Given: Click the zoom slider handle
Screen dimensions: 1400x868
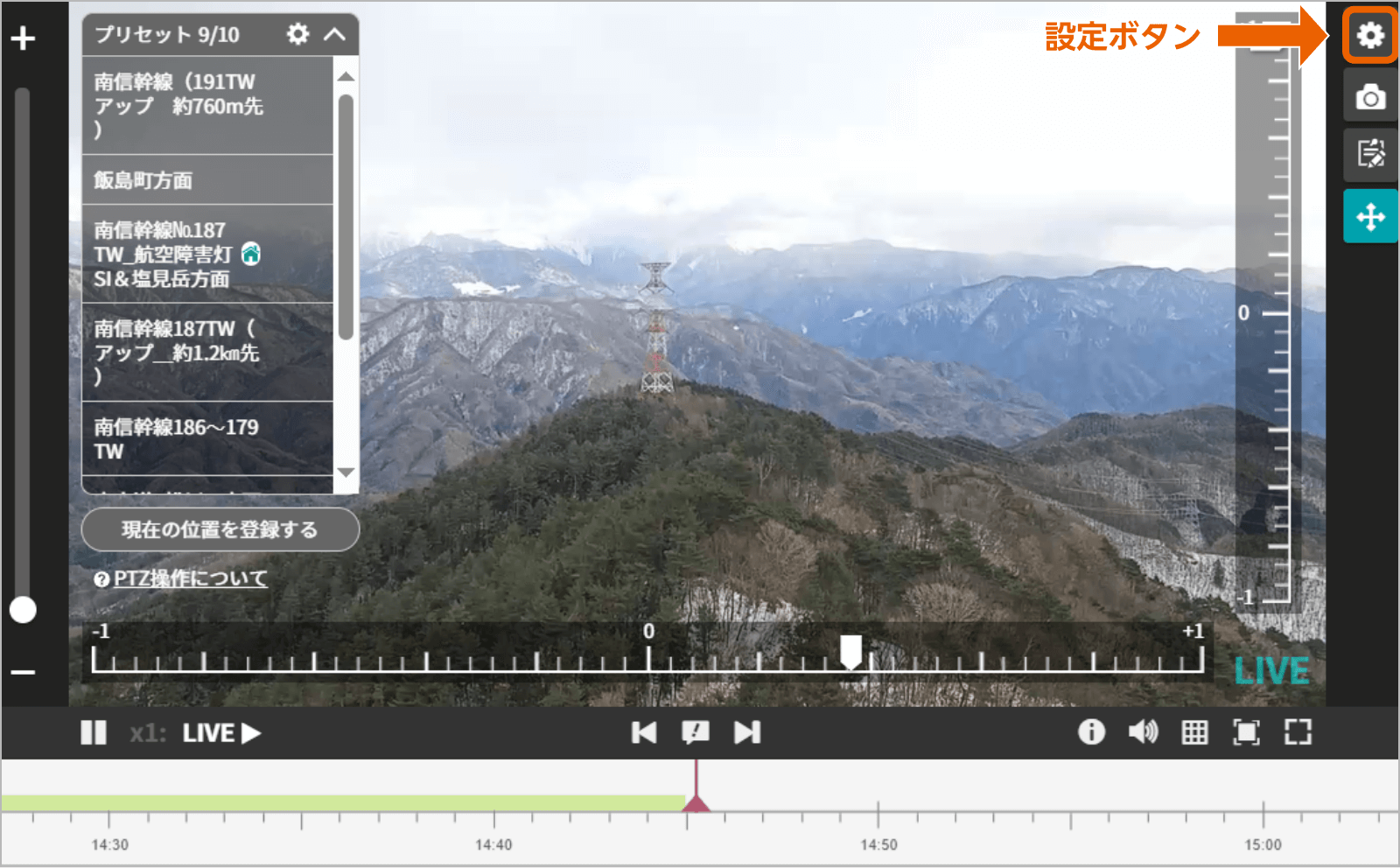Looking at the screenshot, I should click(23, 610).
